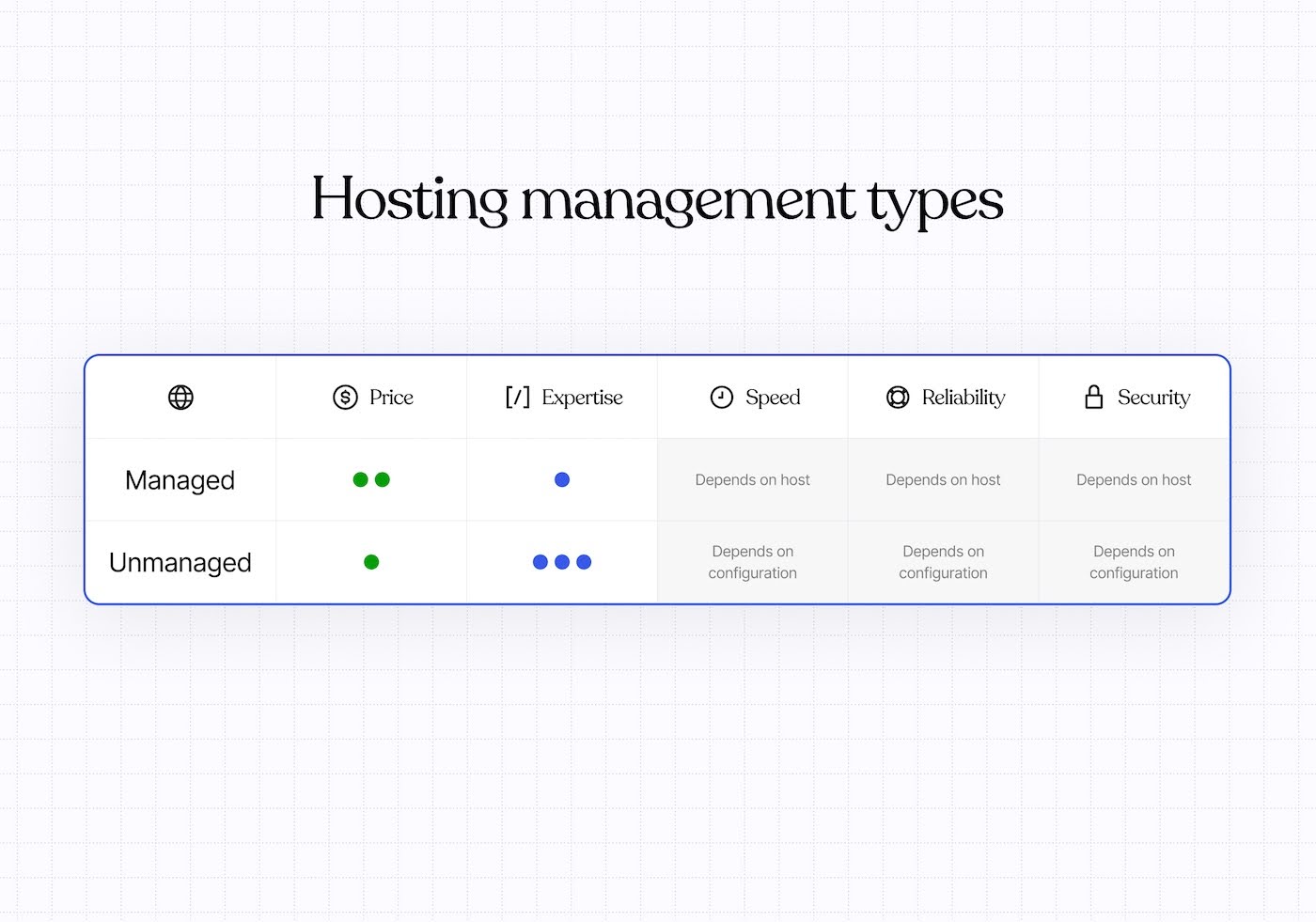Click the green dot in the Unmanaged Price row
1316x922 pixels.
[x=371, y=561]
